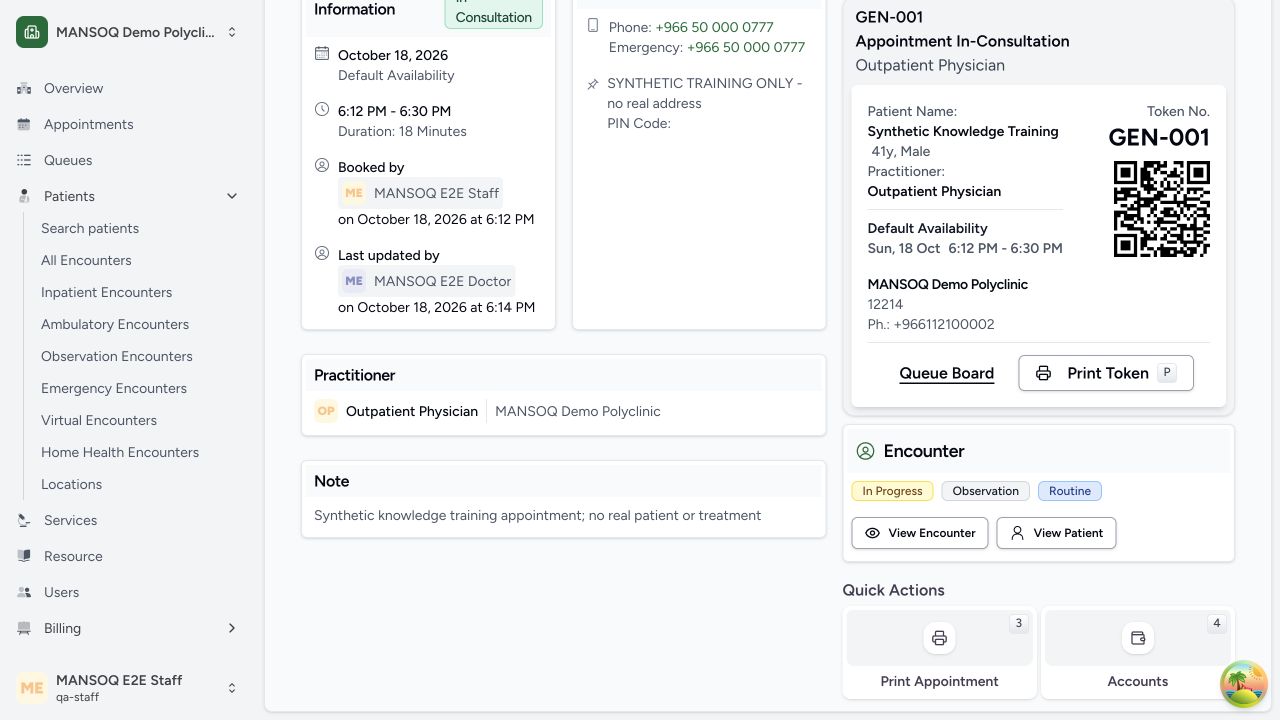Open Inpatient Encounters
Screen dimensions: 1280x720
point(106,292)
